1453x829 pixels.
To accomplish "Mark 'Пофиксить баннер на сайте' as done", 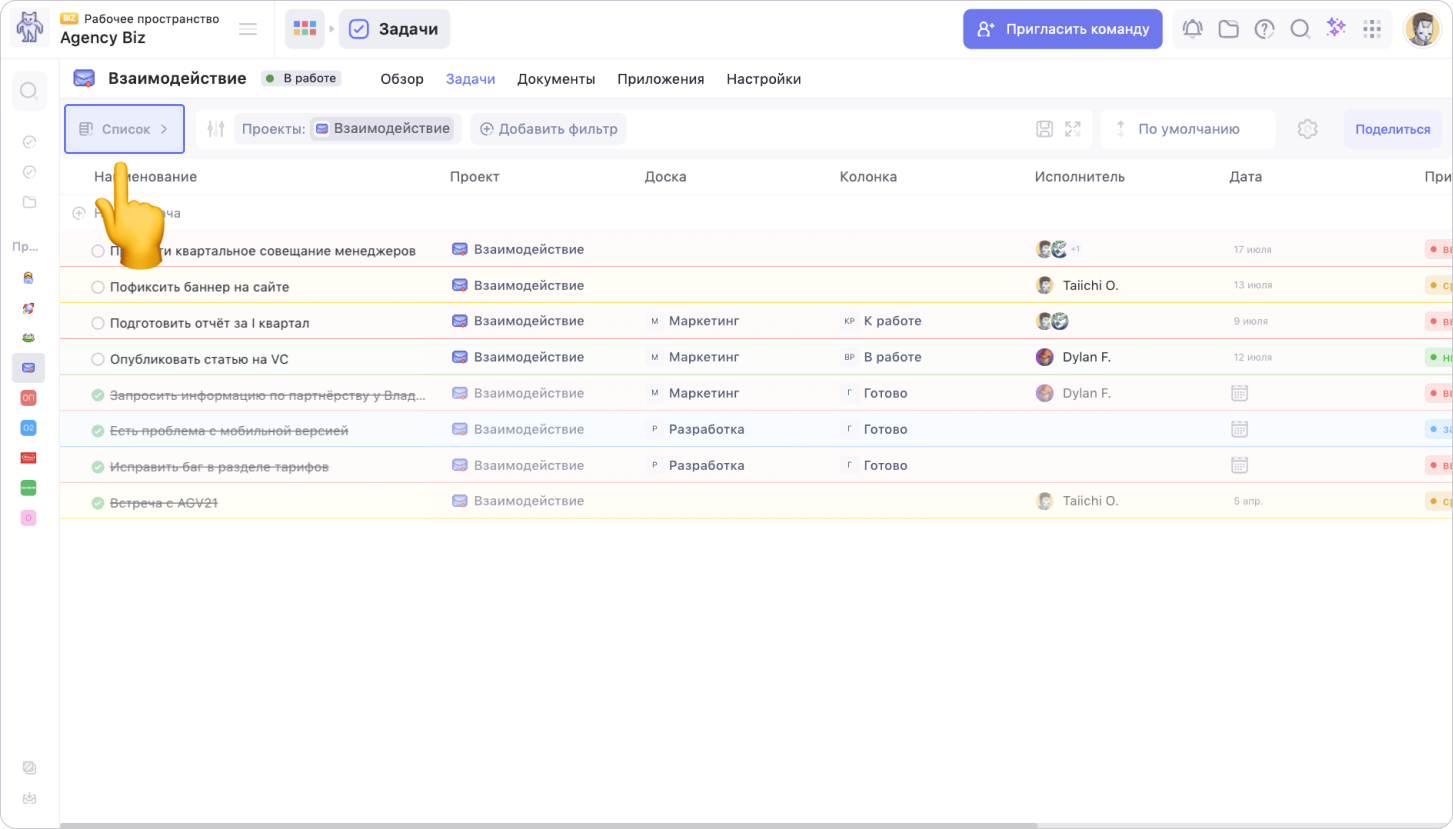I will [98, 287].
